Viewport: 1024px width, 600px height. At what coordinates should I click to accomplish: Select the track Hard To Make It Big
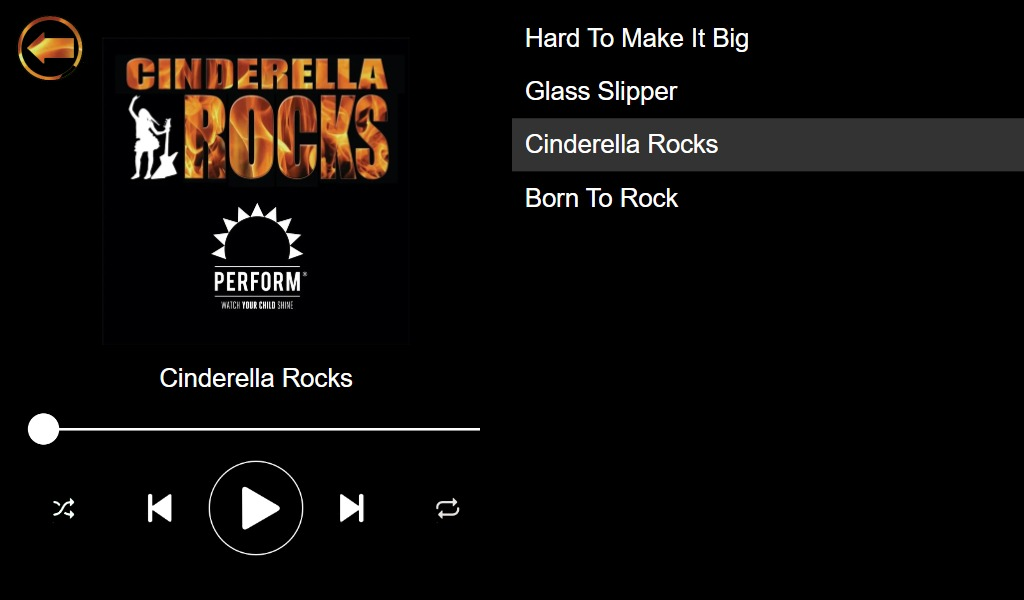637,38
